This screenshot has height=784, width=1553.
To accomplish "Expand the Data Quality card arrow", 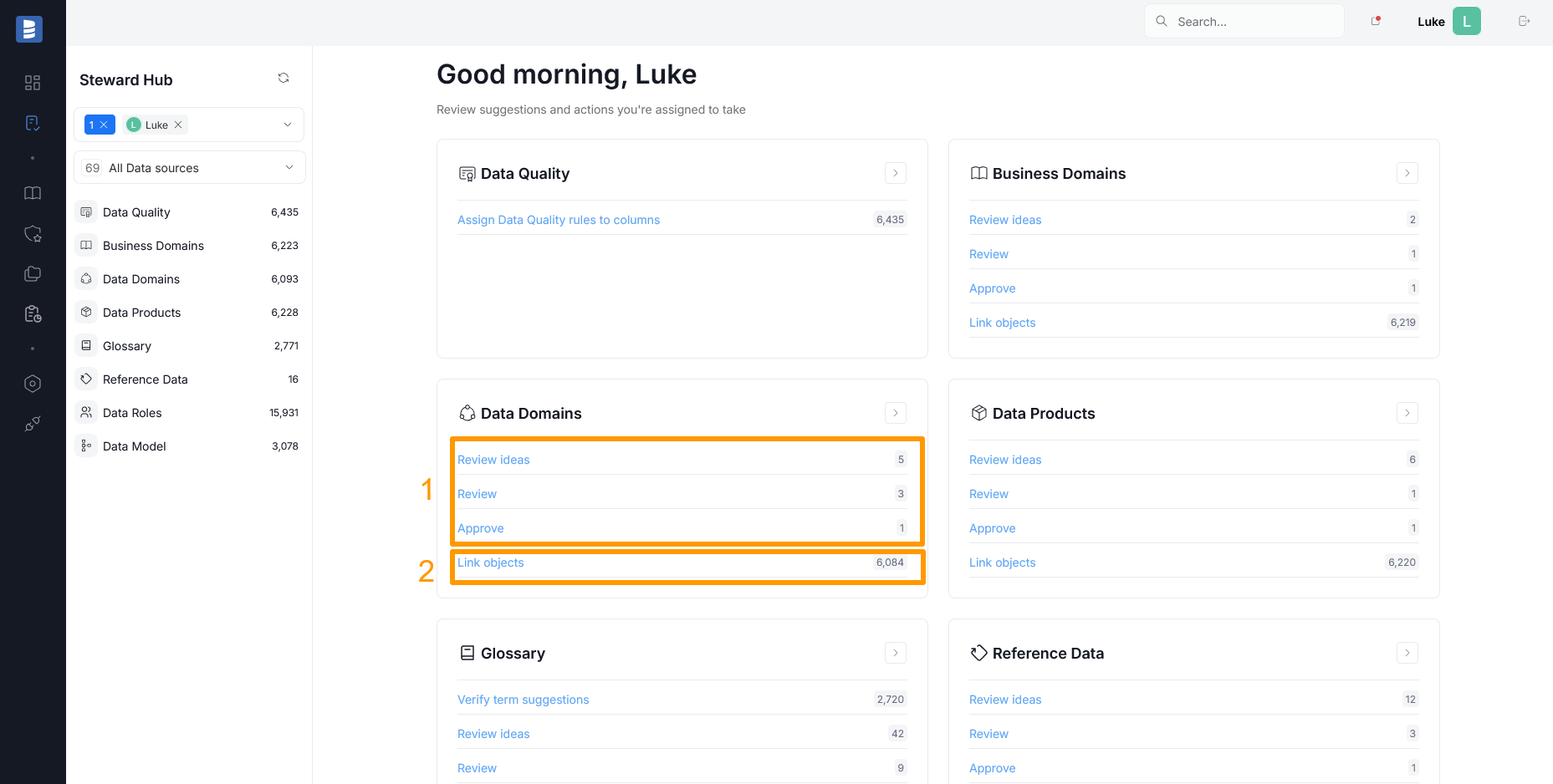I will tap(895, 173).
